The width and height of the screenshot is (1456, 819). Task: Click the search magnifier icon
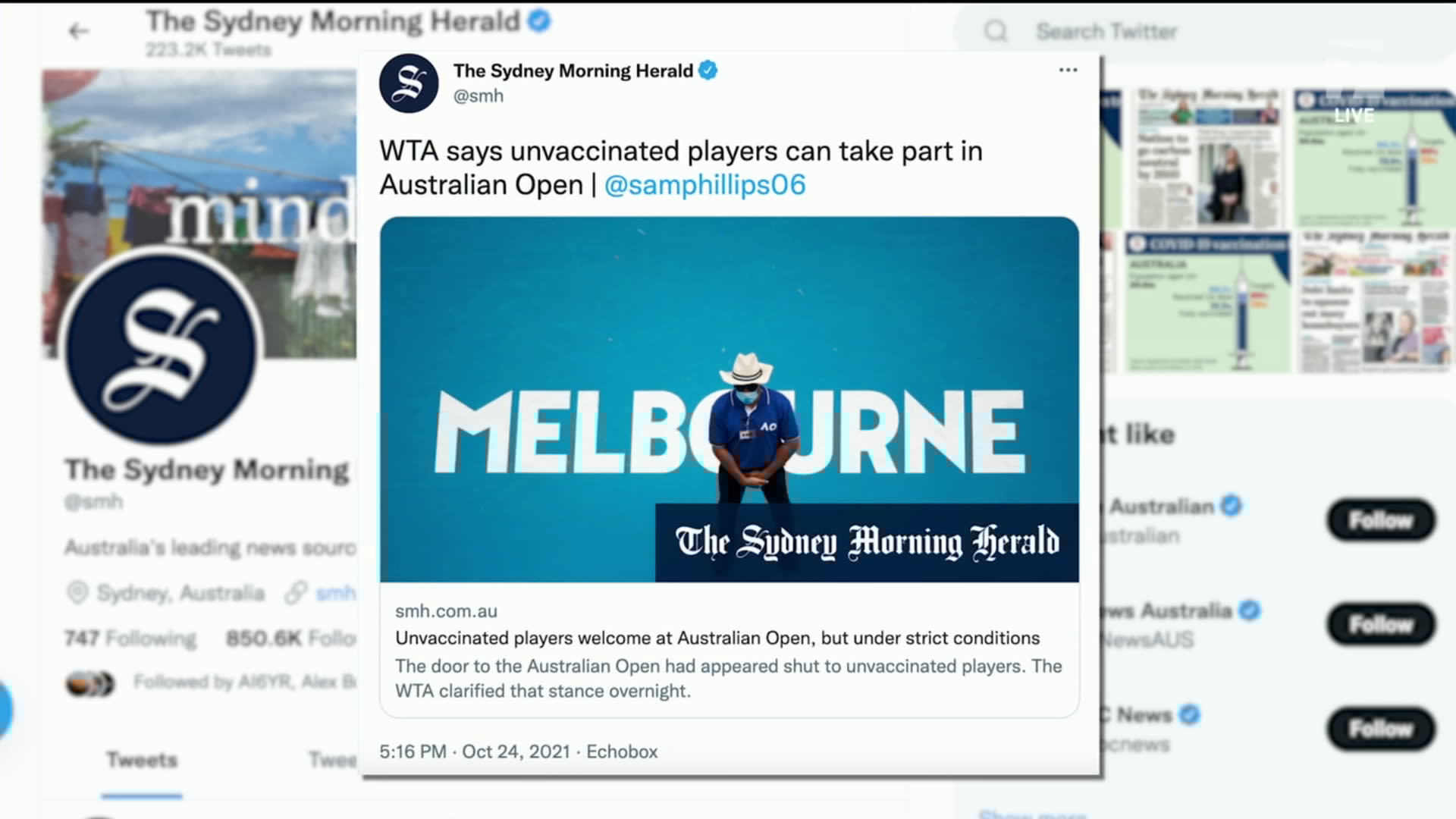[x=995, y=31]
